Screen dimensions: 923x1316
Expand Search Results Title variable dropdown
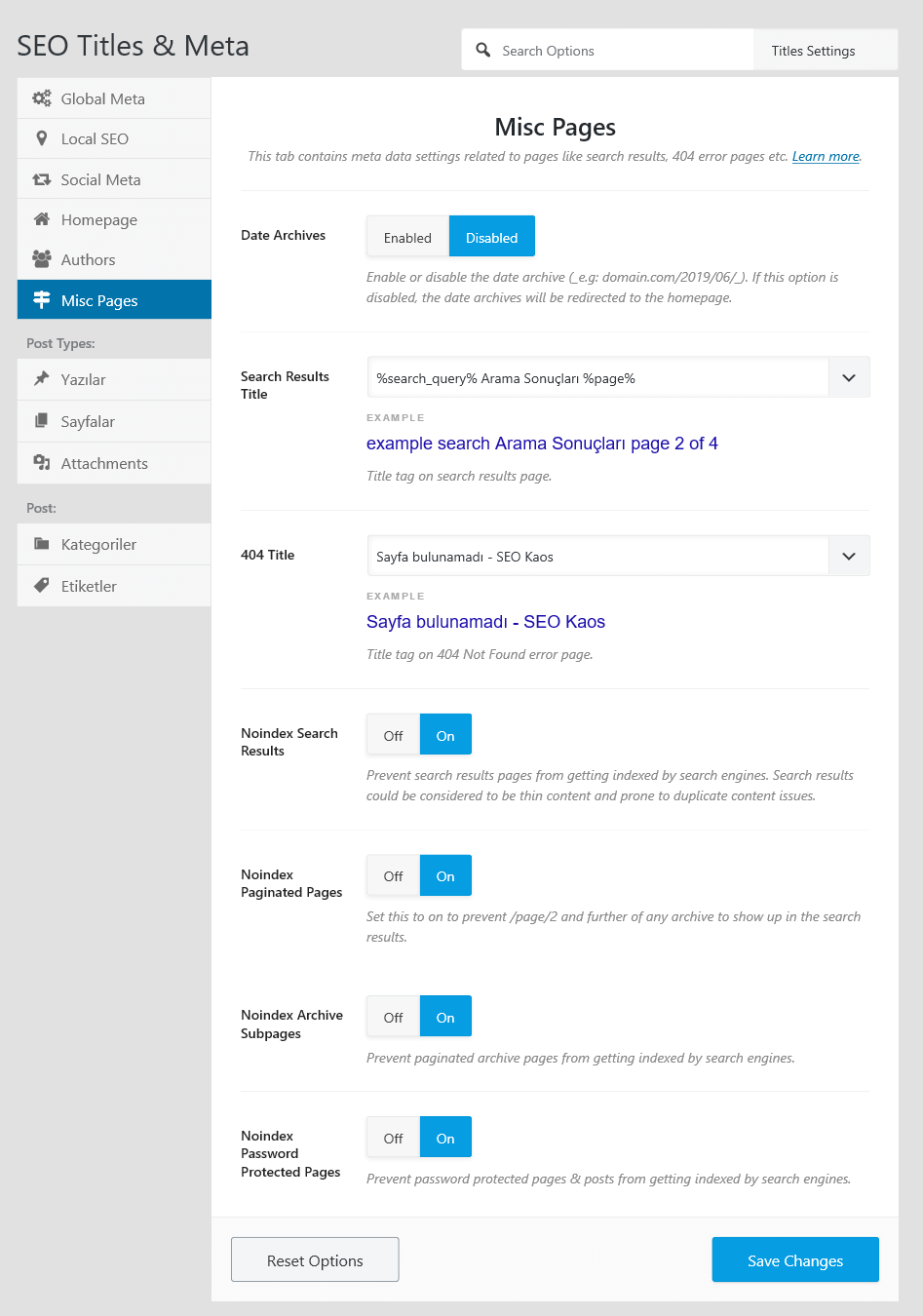(849, 378)
